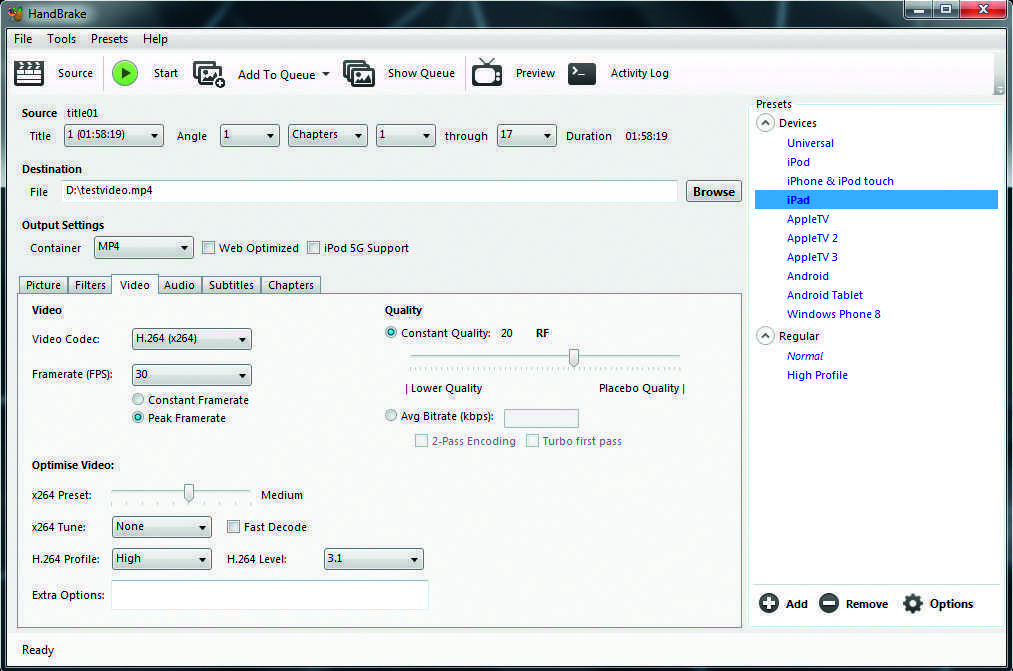Enable the Web Optimized checkbox
Screen dimensions: 1013x671
point(209,248)
